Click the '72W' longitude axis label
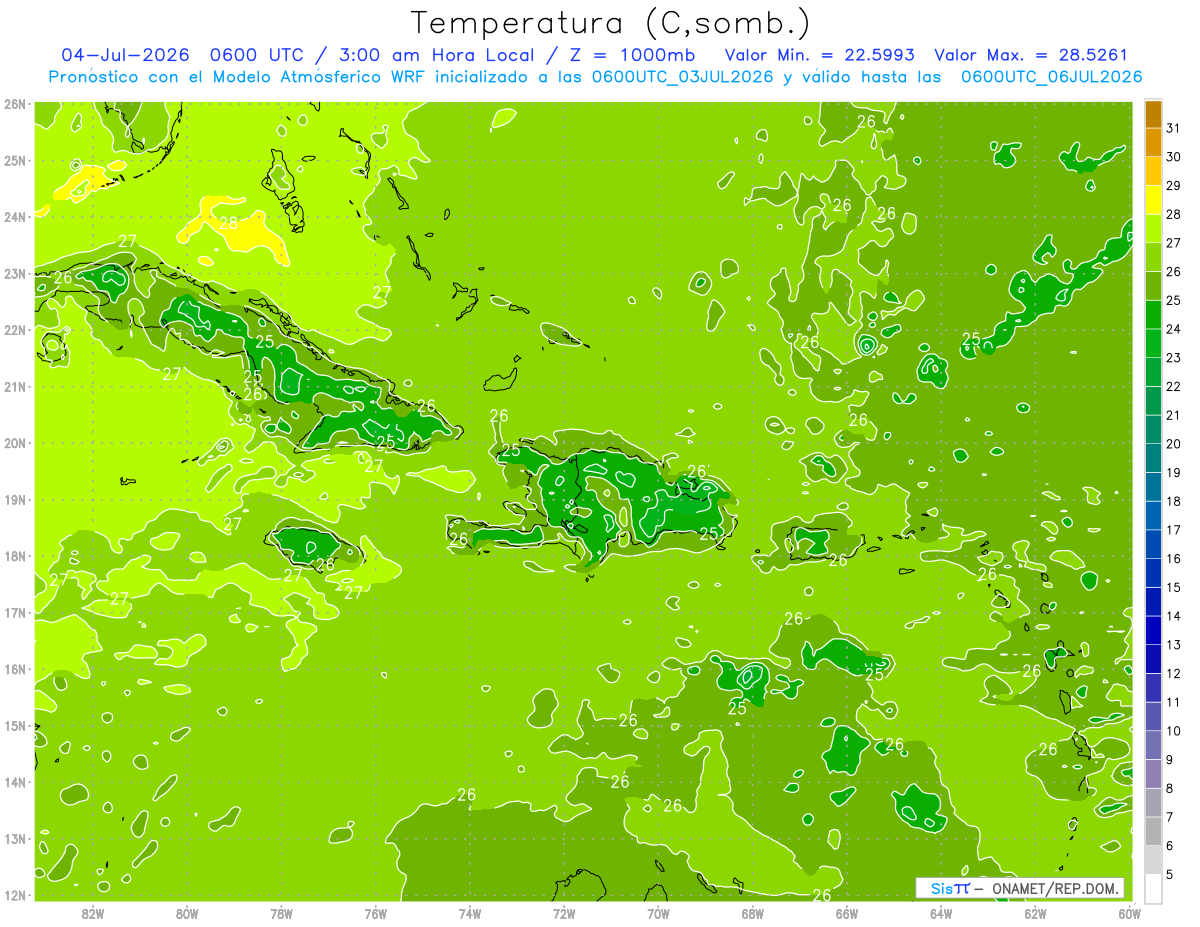1200x927 pixels. click(564, 912)
